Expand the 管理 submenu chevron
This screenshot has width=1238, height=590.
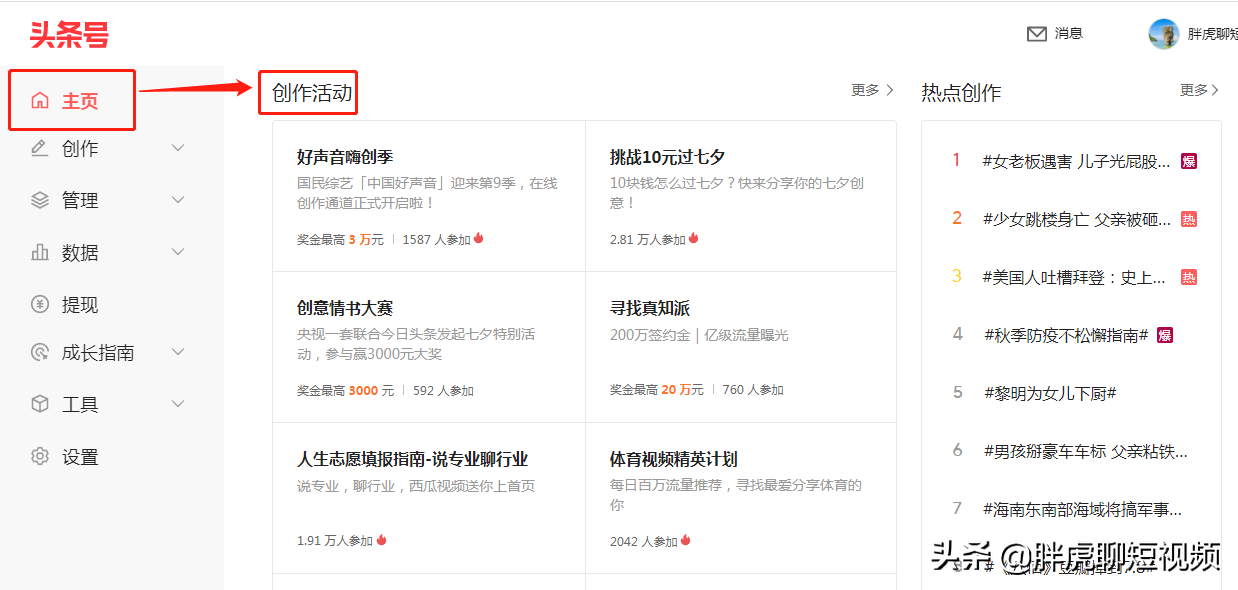(178, 200)
